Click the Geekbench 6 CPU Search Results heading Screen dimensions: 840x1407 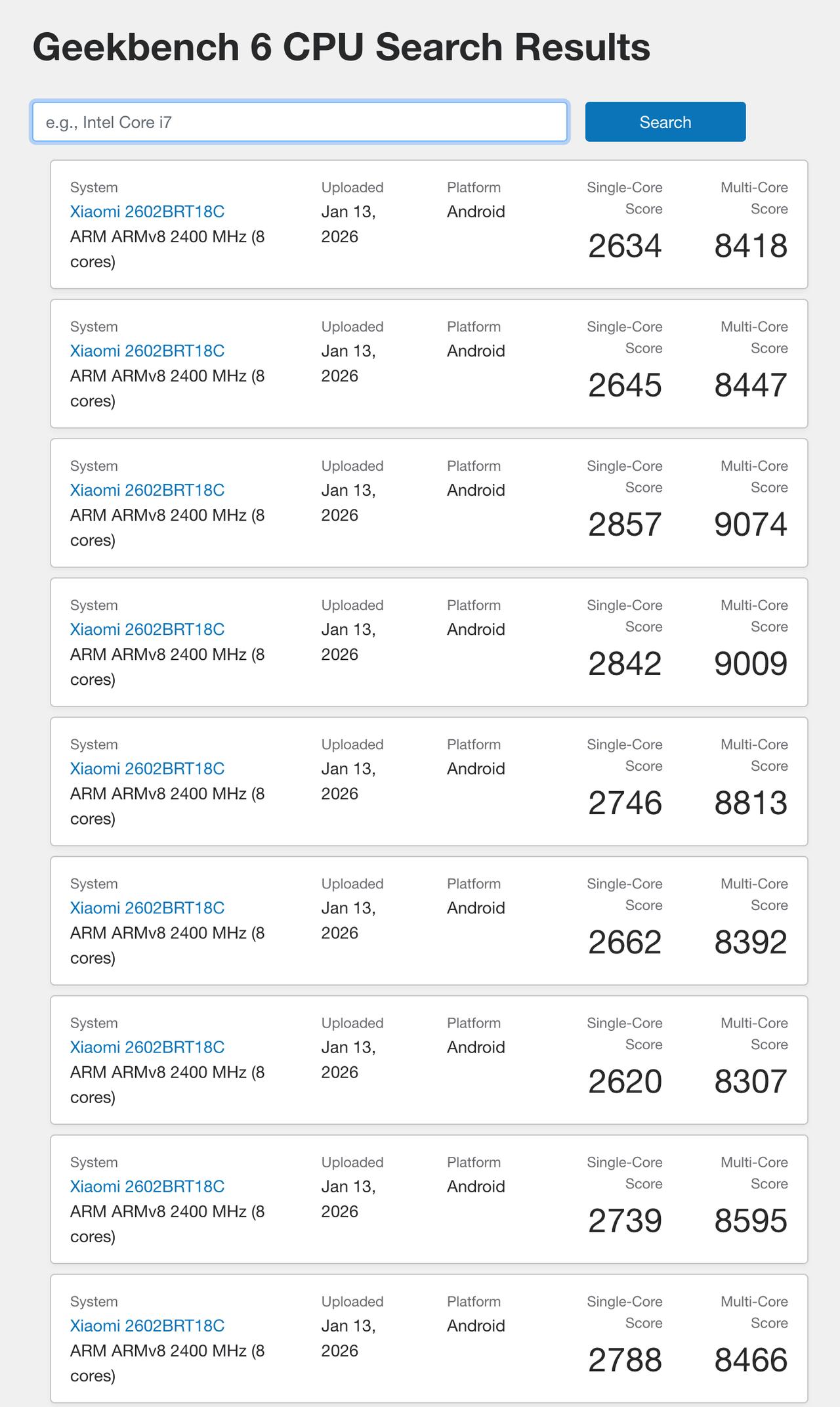coord(341,47)
